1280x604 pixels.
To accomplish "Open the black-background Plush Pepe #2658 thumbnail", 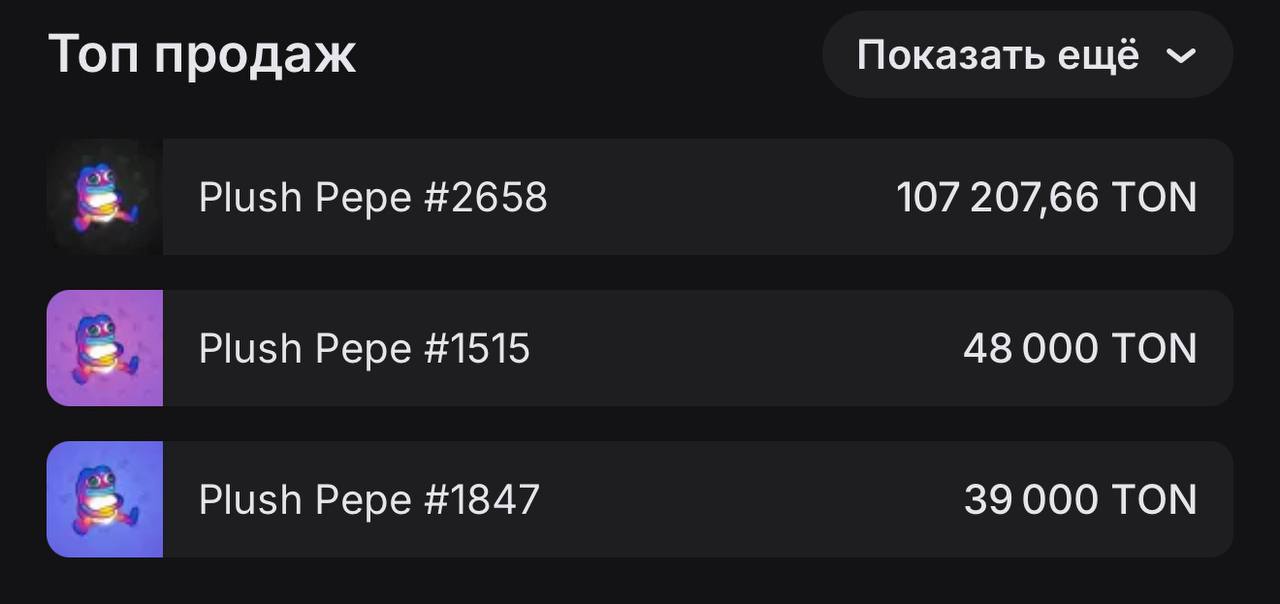I will click(x=105, y=197).
